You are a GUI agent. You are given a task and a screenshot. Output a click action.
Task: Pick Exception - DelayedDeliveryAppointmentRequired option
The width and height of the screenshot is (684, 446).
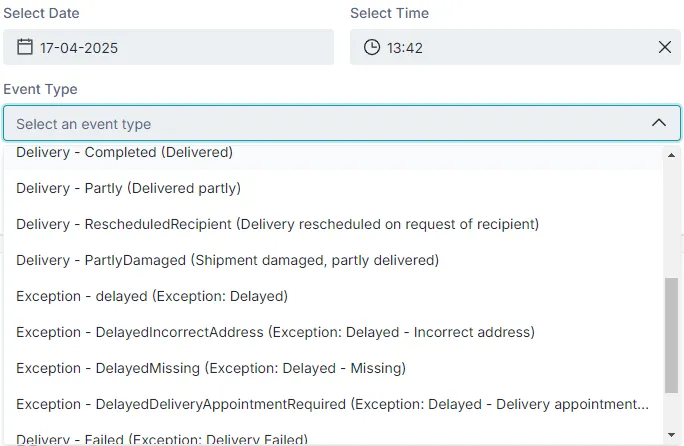coord(332,404)
